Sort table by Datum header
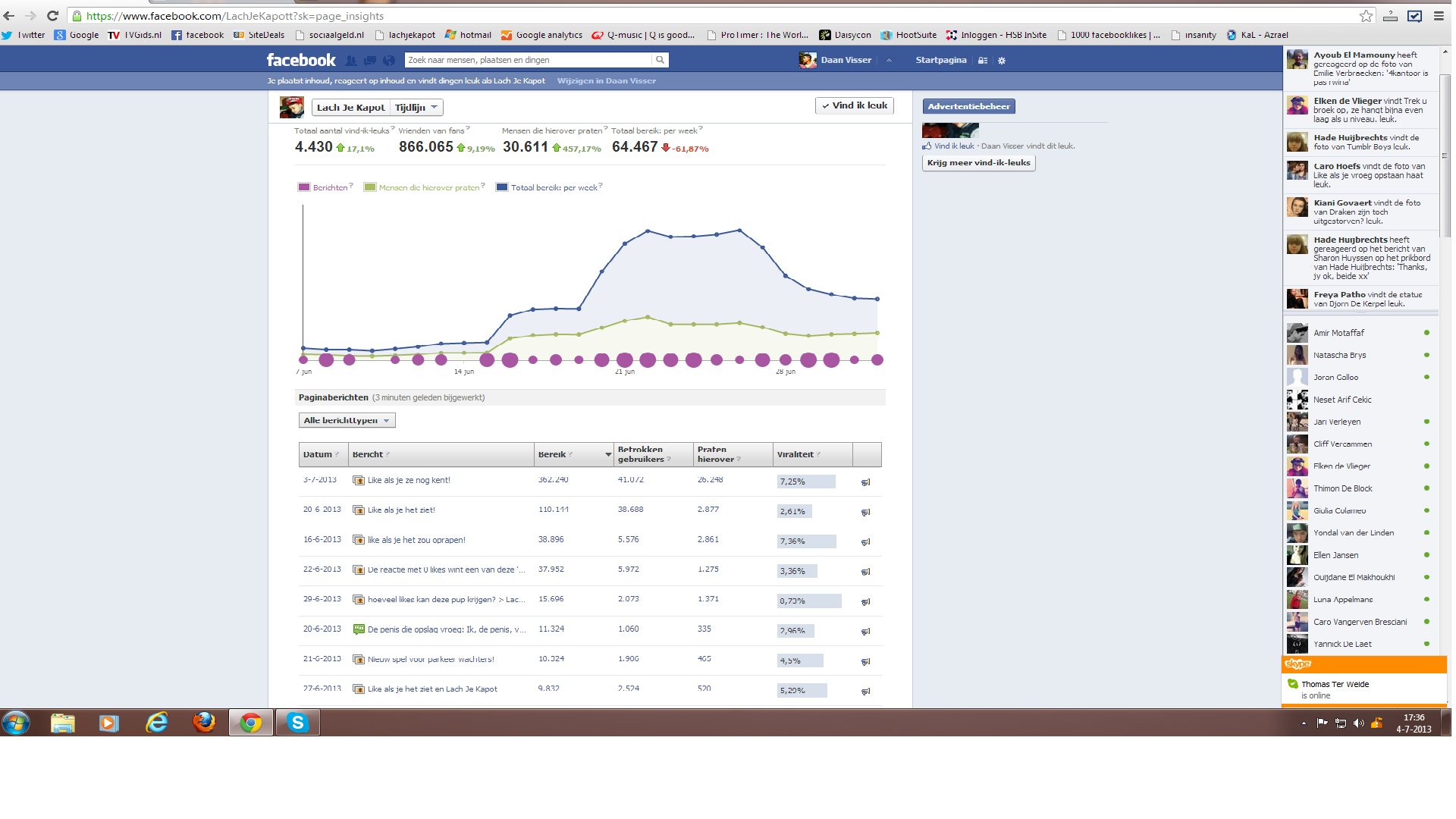The image size is (1456, 819). tap(322, 455)
